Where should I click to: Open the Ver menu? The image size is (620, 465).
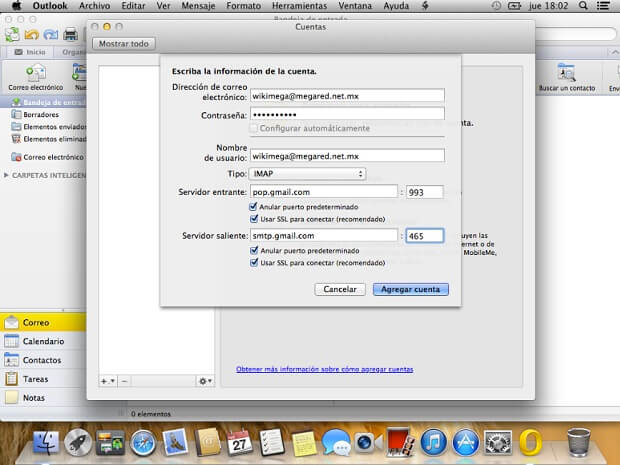click(x=163, y=6)
